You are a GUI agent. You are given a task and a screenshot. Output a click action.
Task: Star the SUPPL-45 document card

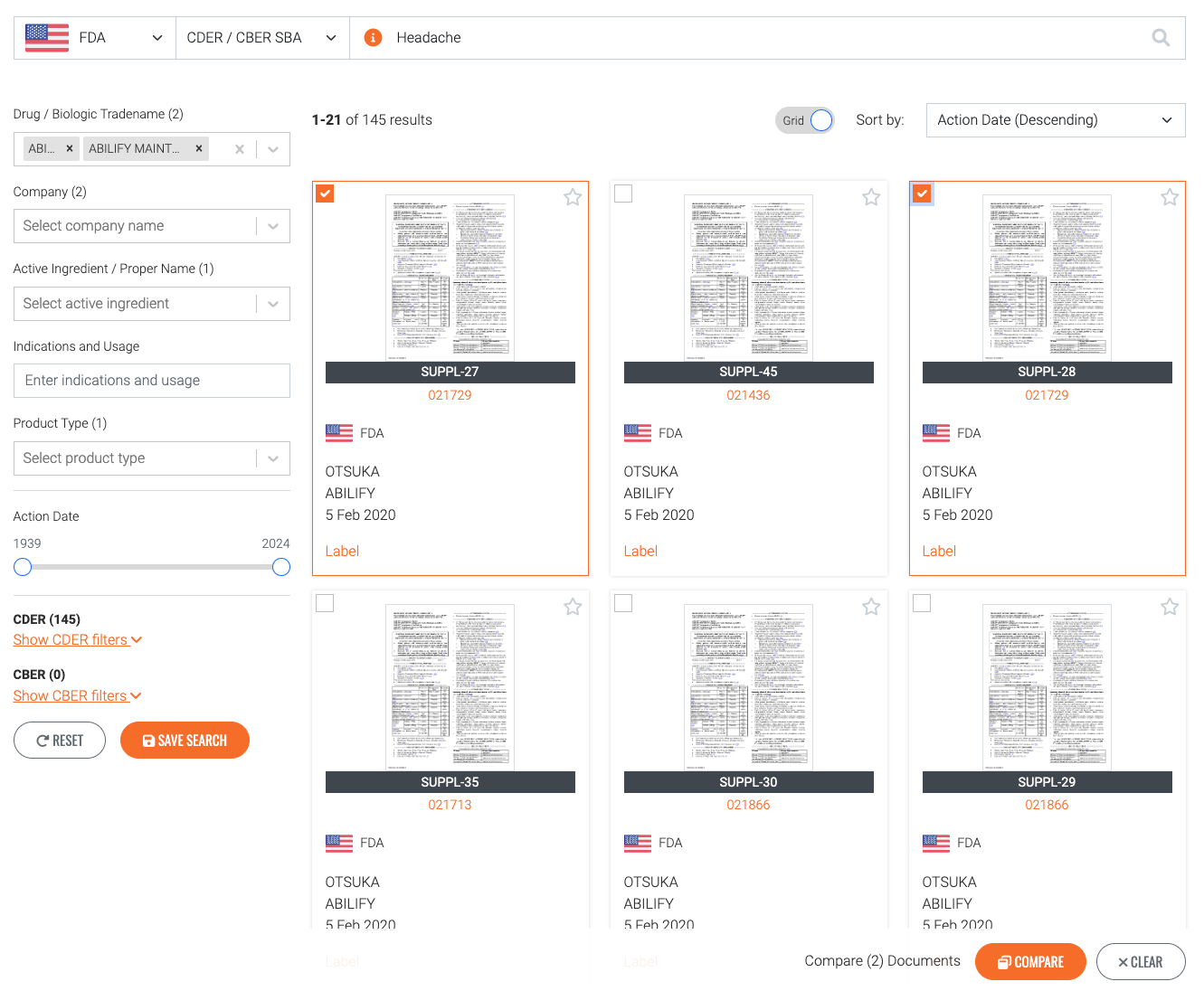click(871, 197)
